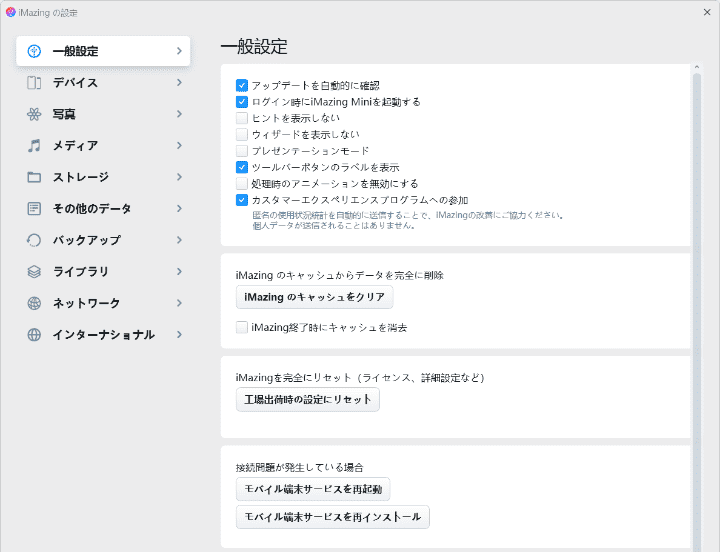The width and height of the screenshot is (720, 552).
Task: Expand the デバイス row chevron
Action: (180, 83)
